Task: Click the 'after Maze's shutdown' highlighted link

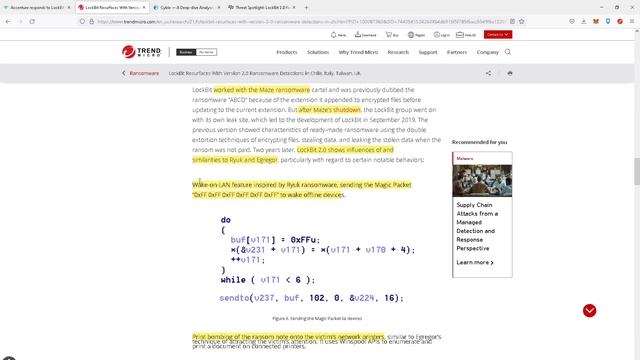Action: [x=329, y=110]
